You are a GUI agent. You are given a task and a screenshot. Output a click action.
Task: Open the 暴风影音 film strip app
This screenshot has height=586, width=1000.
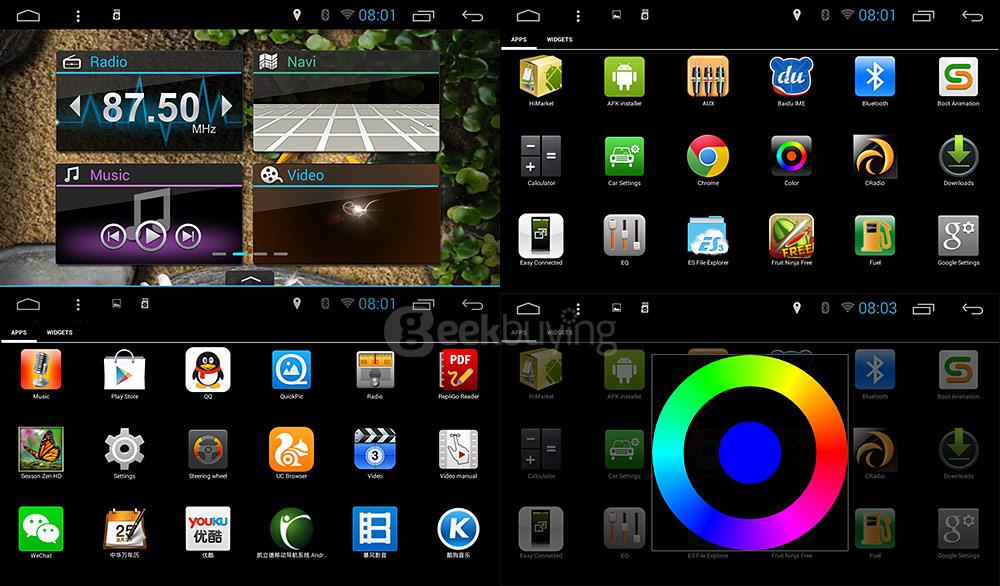[375, 529]
